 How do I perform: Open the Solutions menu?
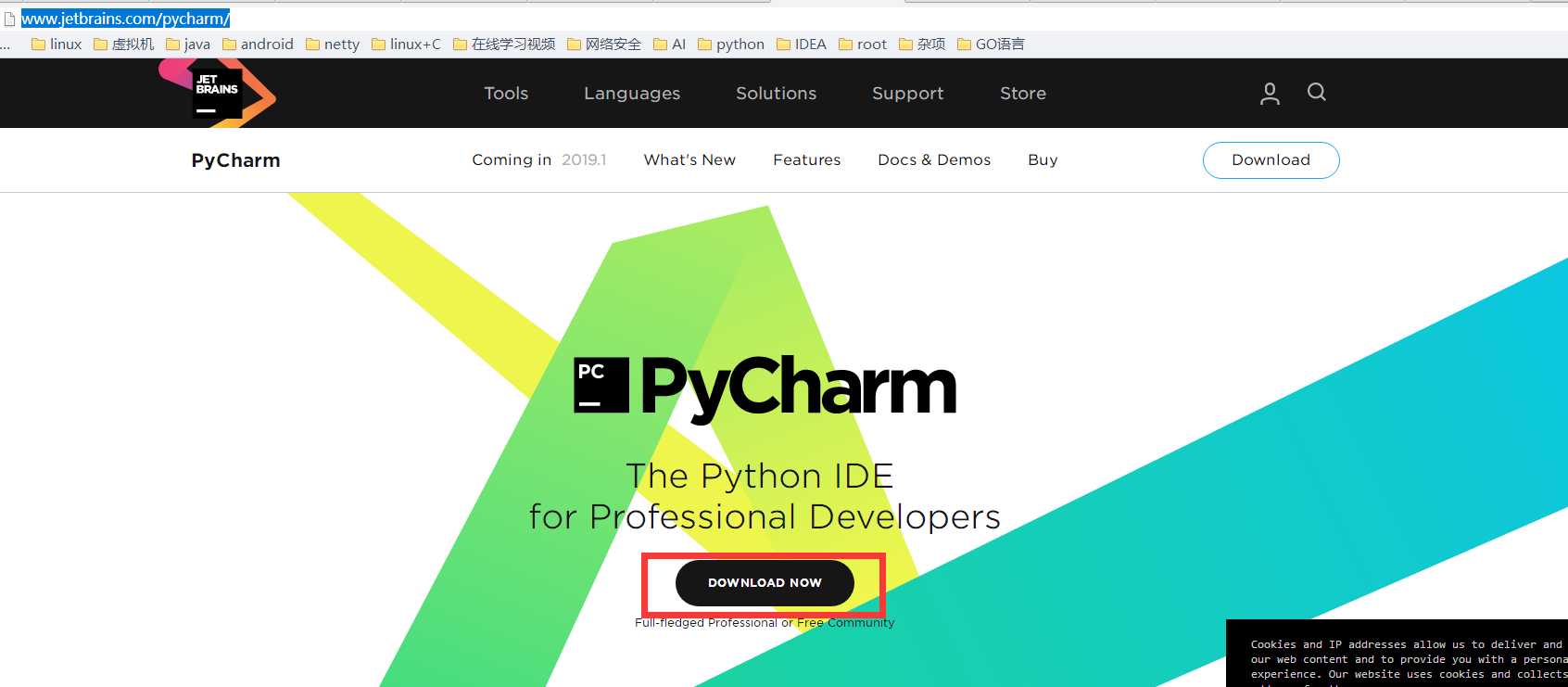click(777, 93)
